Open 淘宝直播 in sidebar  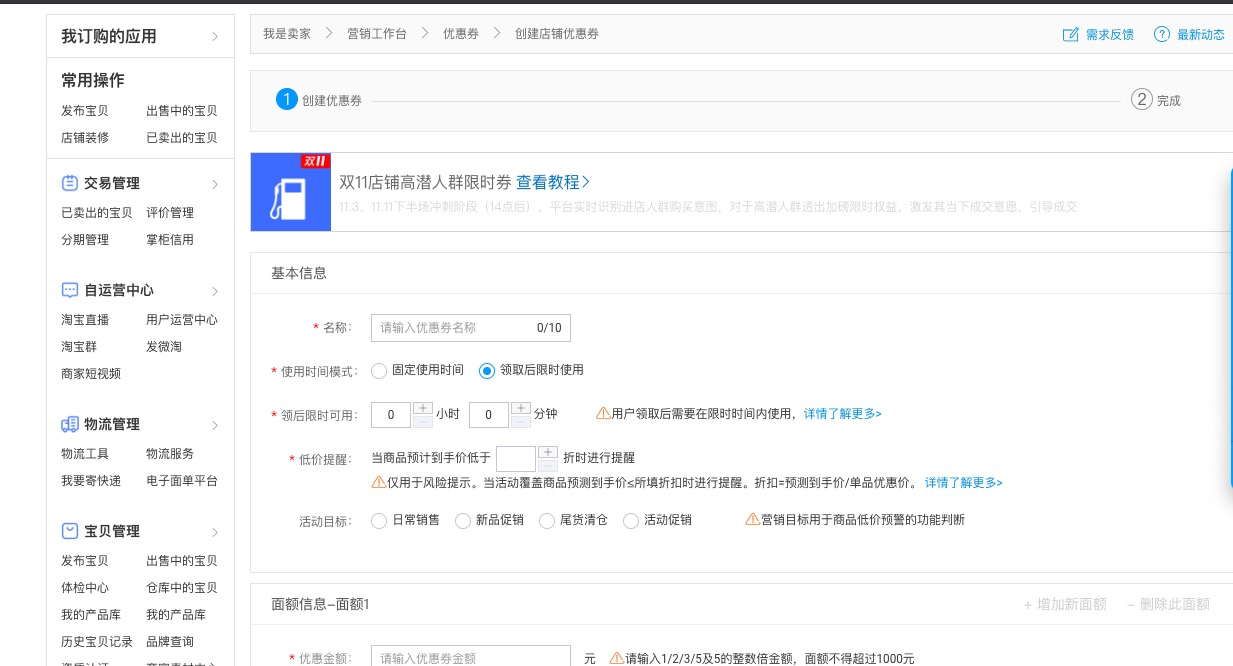[x=85, y=320]
